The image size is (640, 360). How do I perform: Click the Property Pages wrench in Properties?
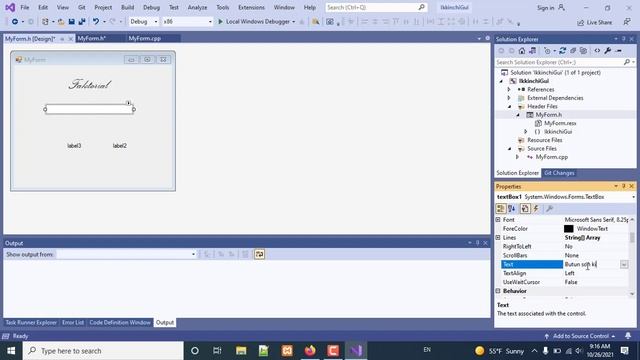click(549, 209)
